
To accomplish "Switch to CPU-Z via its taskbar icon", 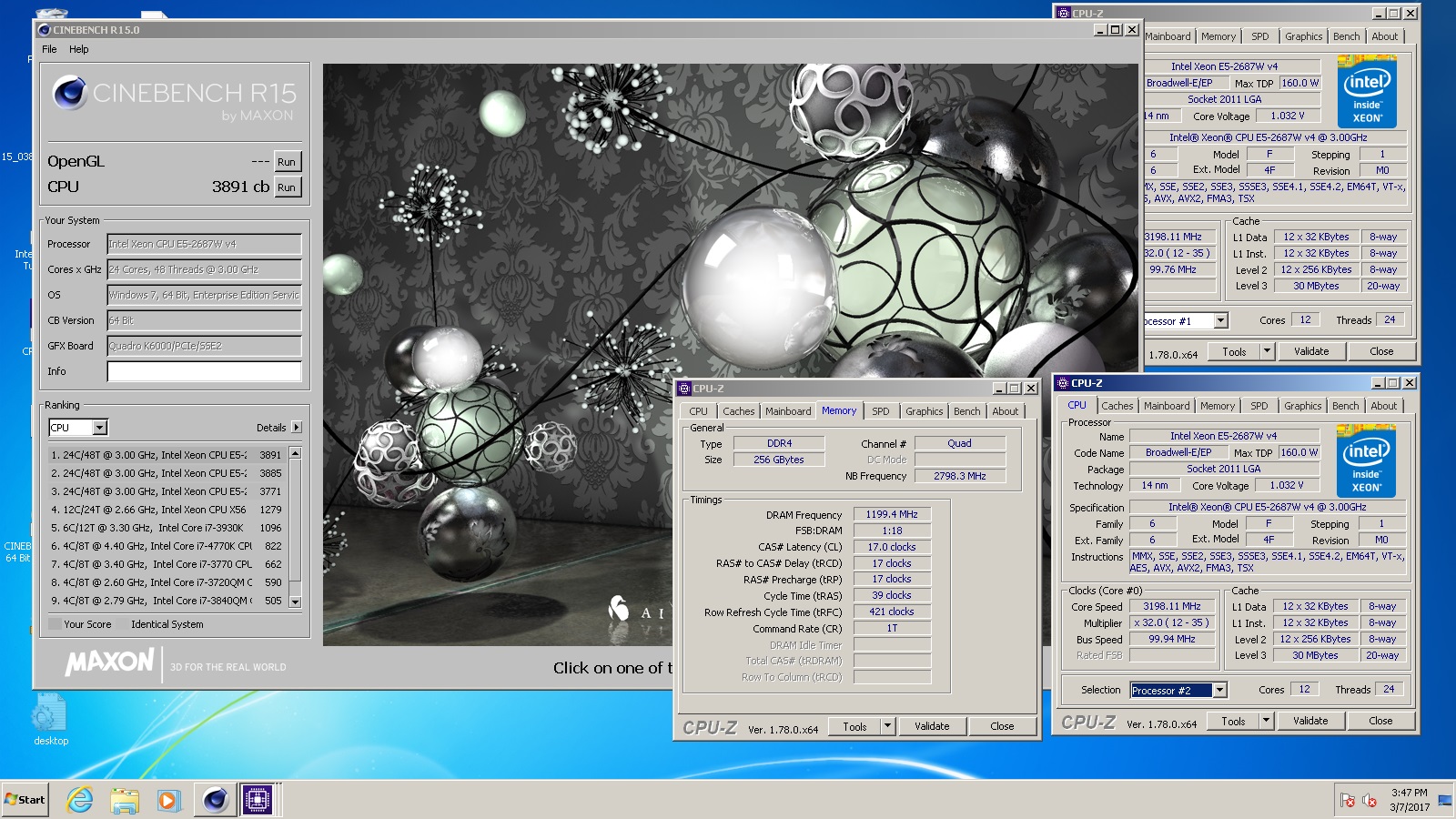I will (x=258, y=800).
